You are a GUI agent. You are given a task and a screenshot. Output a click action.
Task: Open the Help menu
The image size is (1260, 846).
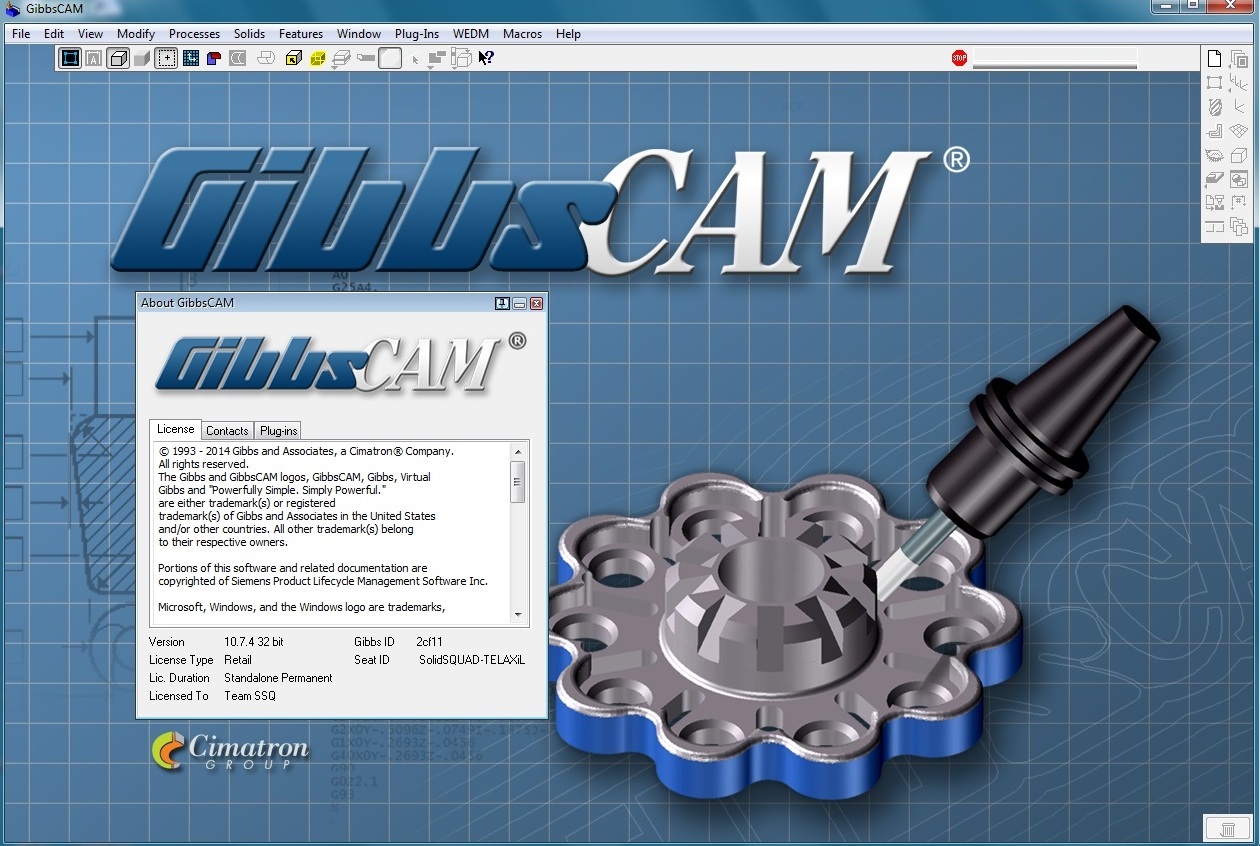click(568, 33)
